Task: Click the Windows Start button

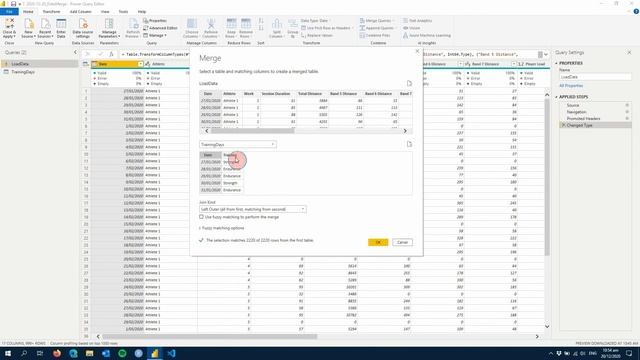Action: (7, 353)
